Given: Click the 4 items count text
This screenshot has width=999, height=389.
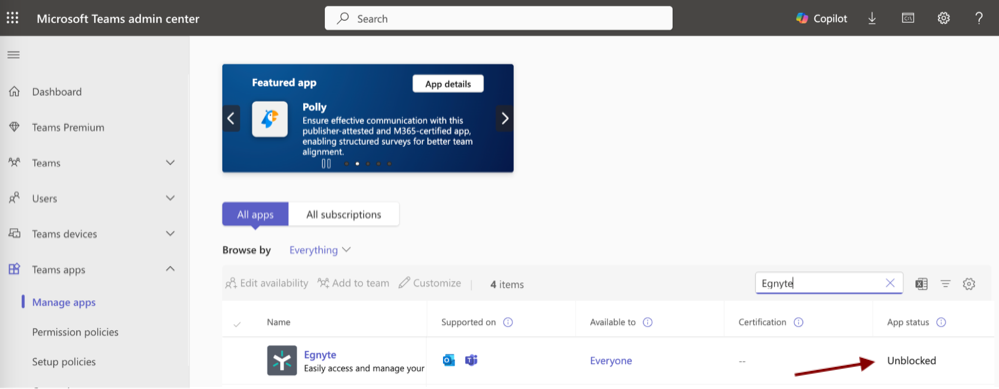Looking at the screenshot, I should click(507, 285).
